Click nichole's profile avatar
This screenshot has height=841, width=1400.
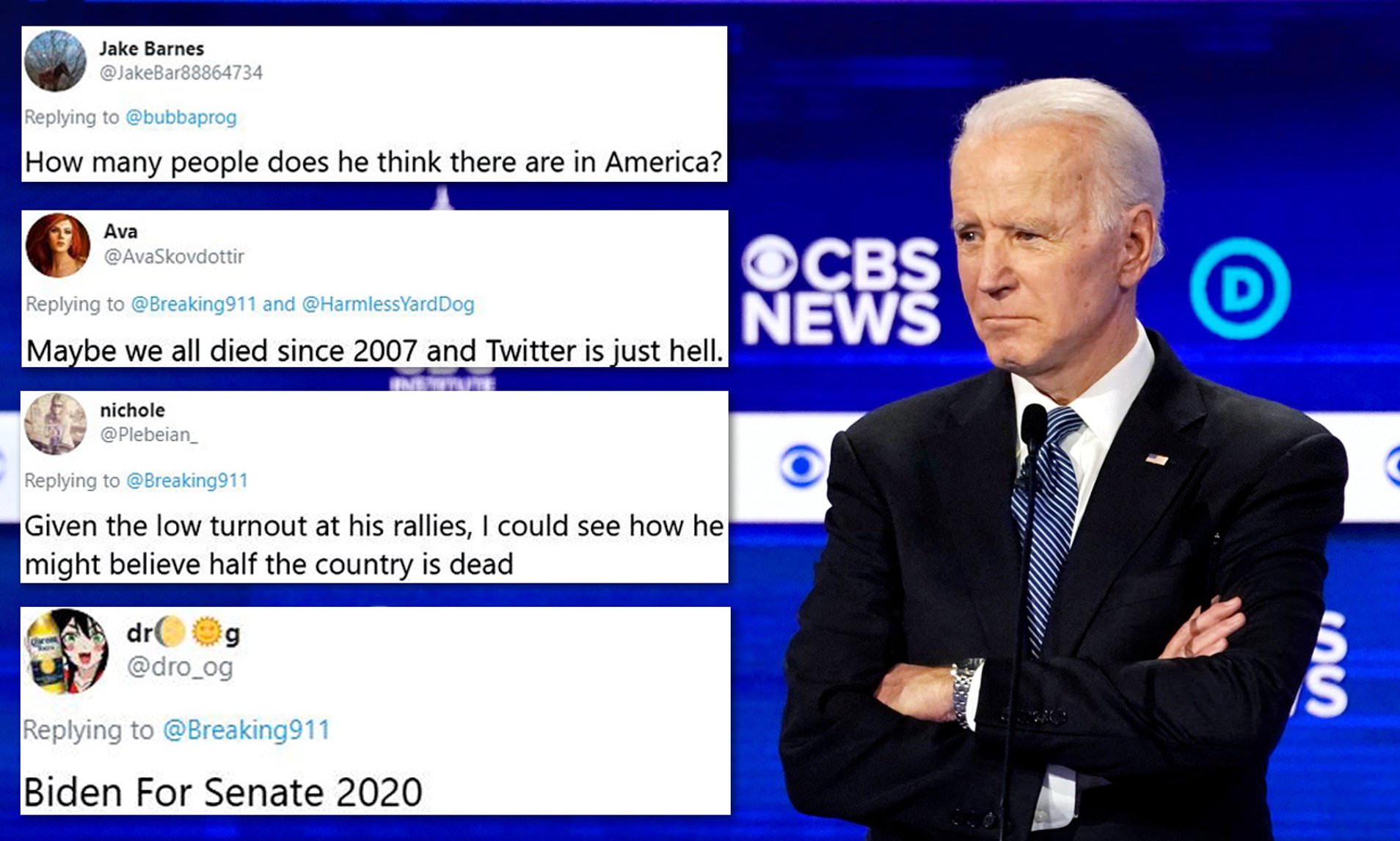click(56, 423)
